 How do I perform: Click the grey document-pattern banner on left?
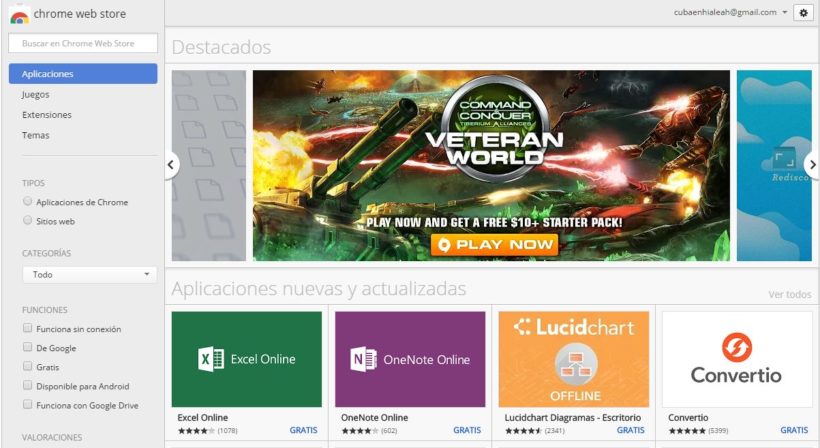tap(209, 166)
